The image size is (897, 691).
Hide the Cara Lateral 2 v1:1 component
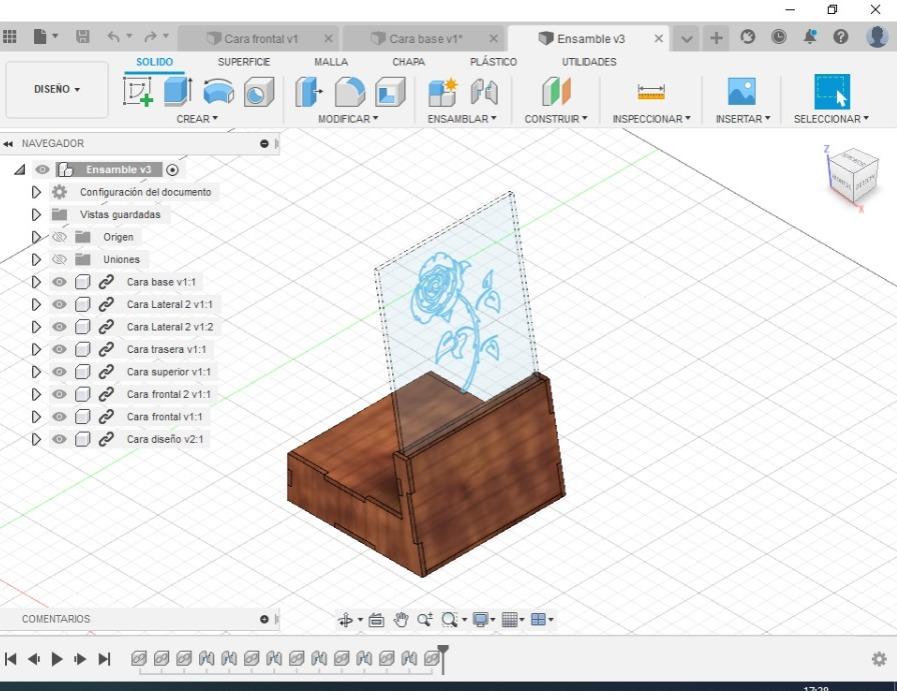(x=59, y=304)
